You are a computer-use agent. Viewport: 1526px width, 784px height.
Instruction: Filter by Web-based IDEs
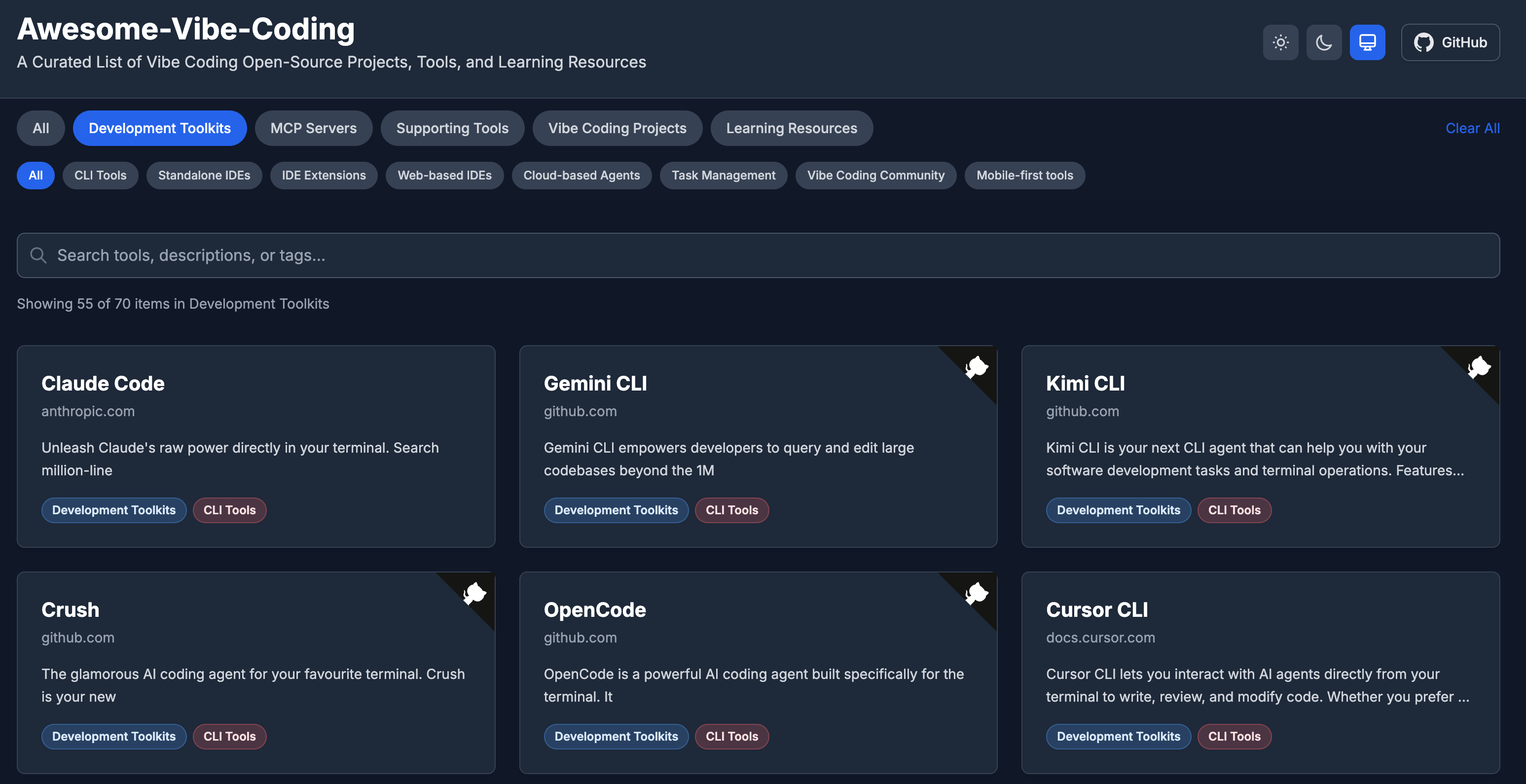[x=445, y=175]
